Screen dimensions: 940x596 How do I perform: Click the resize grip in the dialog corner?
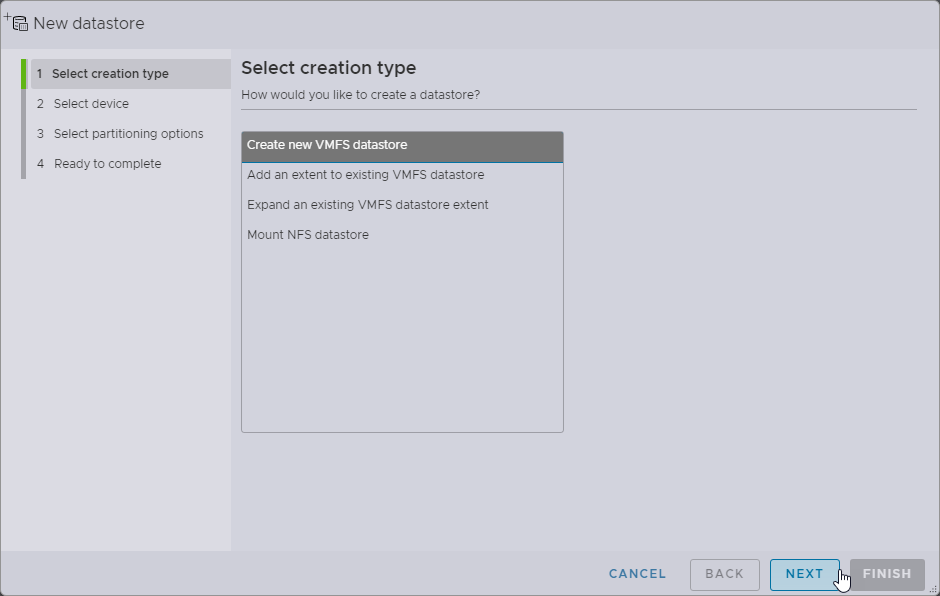(x=932, y=589)
